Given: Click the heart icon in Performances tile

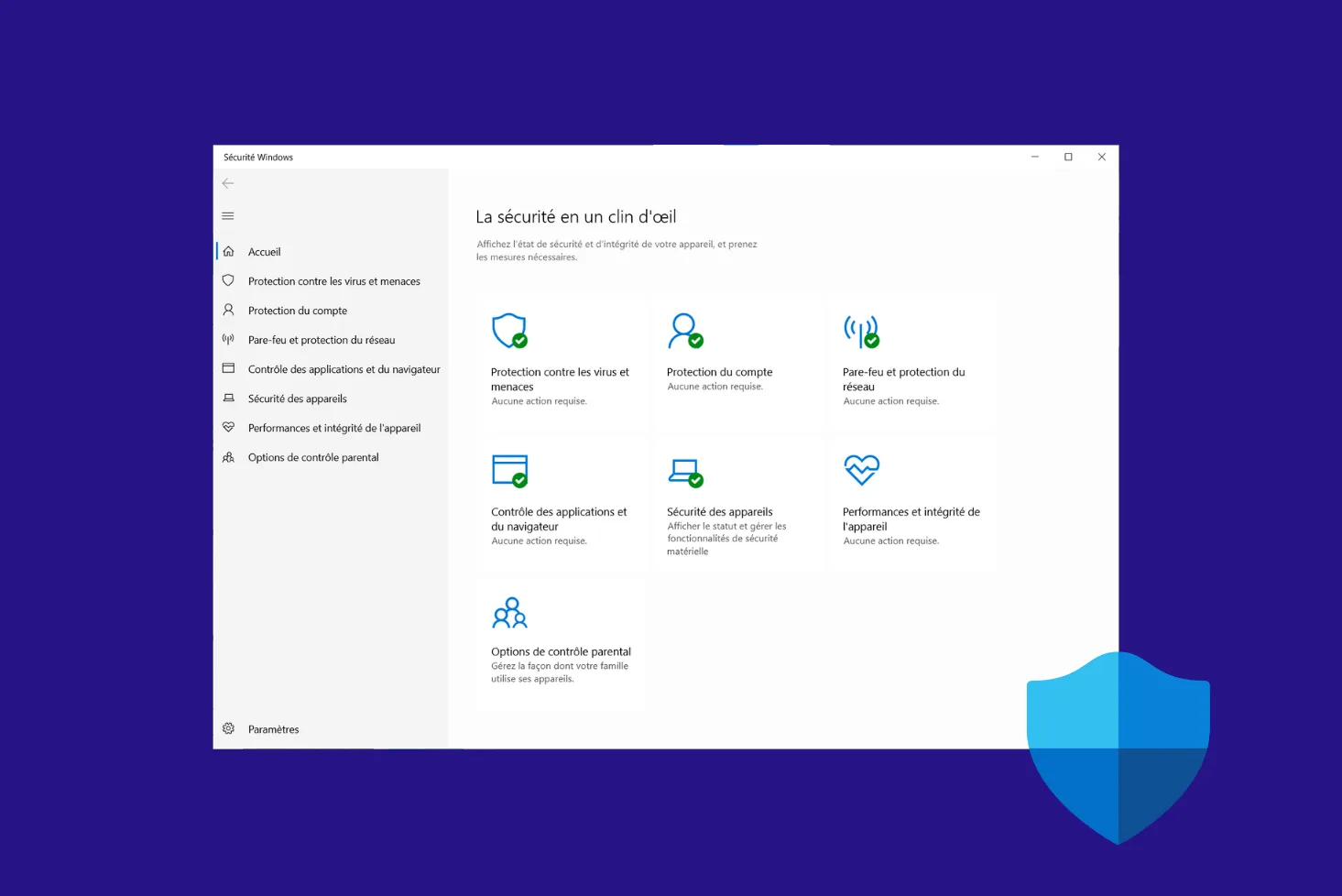Looking at the screenshot, I should tap(861, 470).
